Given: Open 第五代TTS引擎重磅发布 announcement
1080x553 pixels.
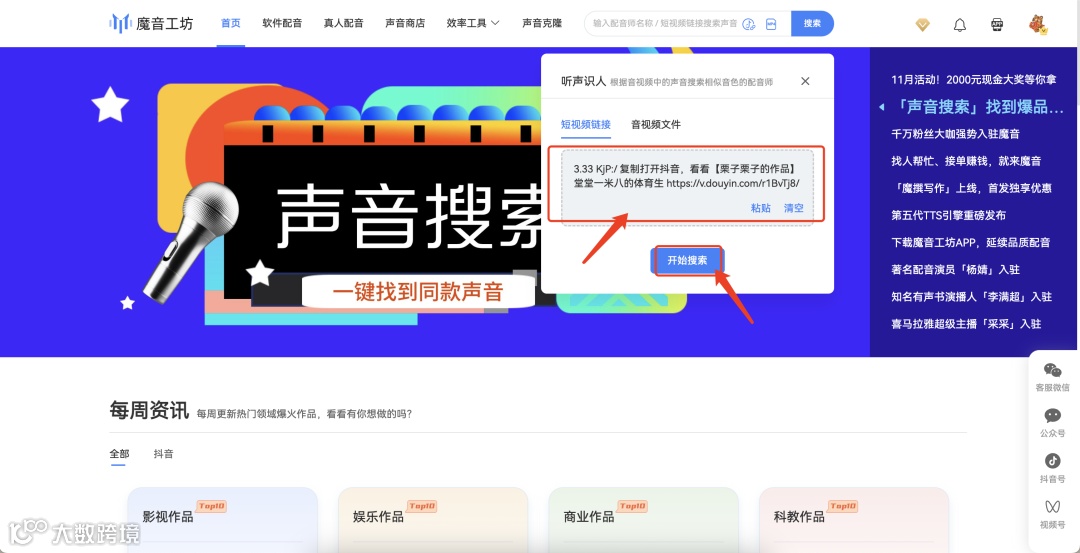Looking at the screenshot, I should (948, 216).
